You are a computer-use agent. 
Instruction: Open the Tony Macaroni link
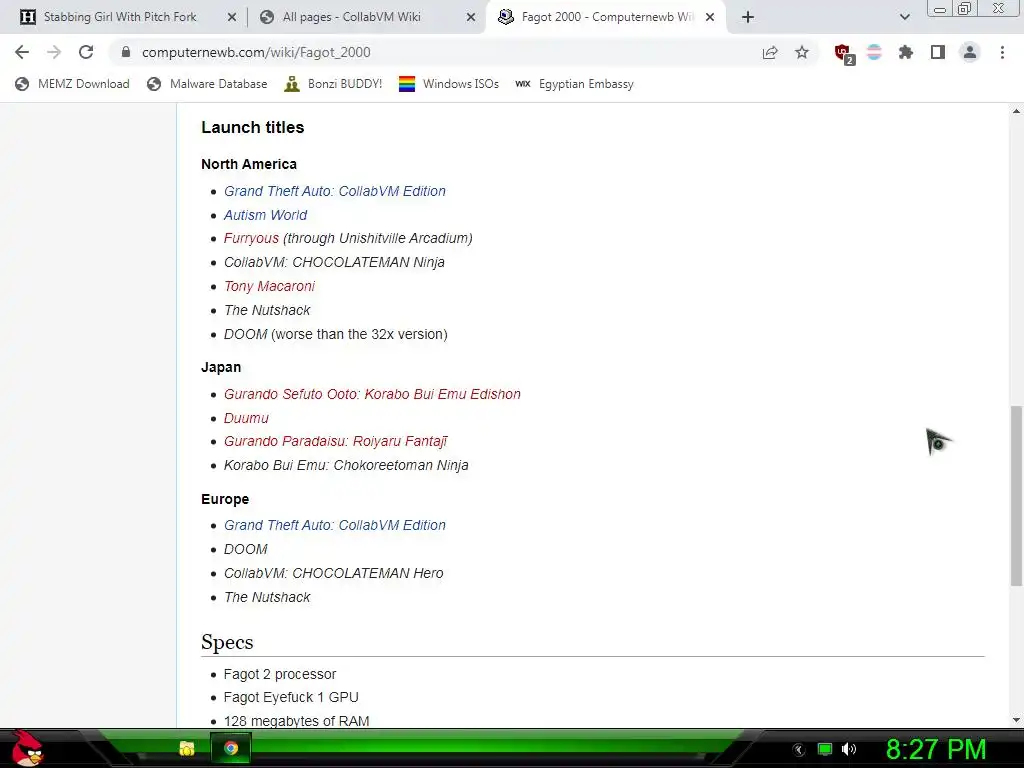(x=269, y=286)
